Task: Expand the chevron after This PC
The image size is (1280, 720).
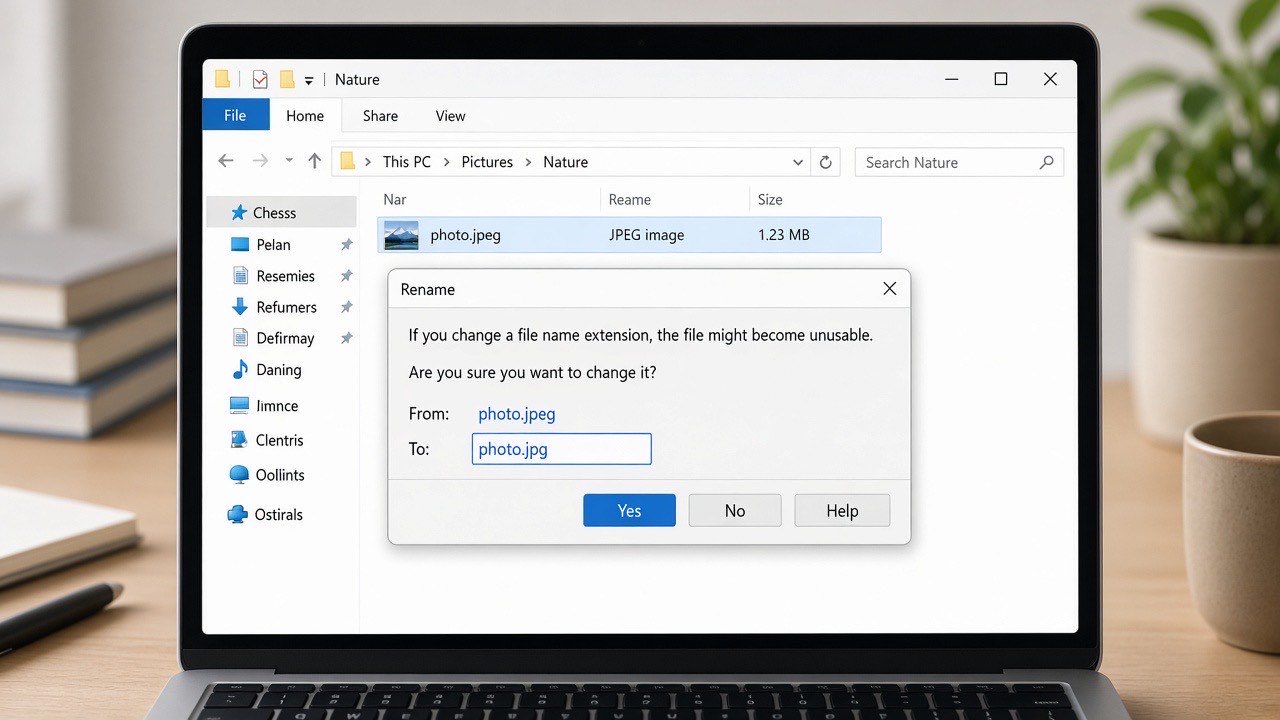Action: pyautogui.click(x=446, y=162)
